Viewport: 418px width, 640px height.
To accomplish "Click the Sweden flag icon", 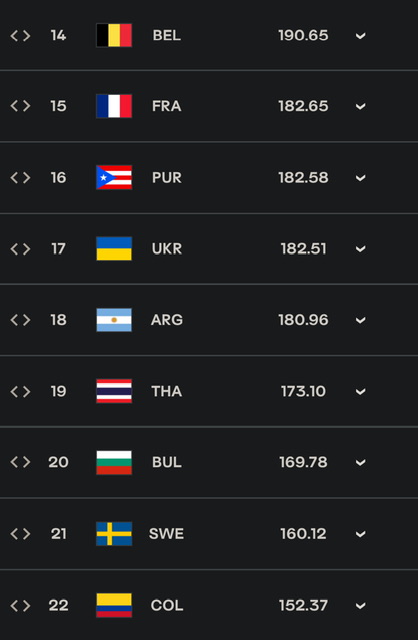I will 114,533.
